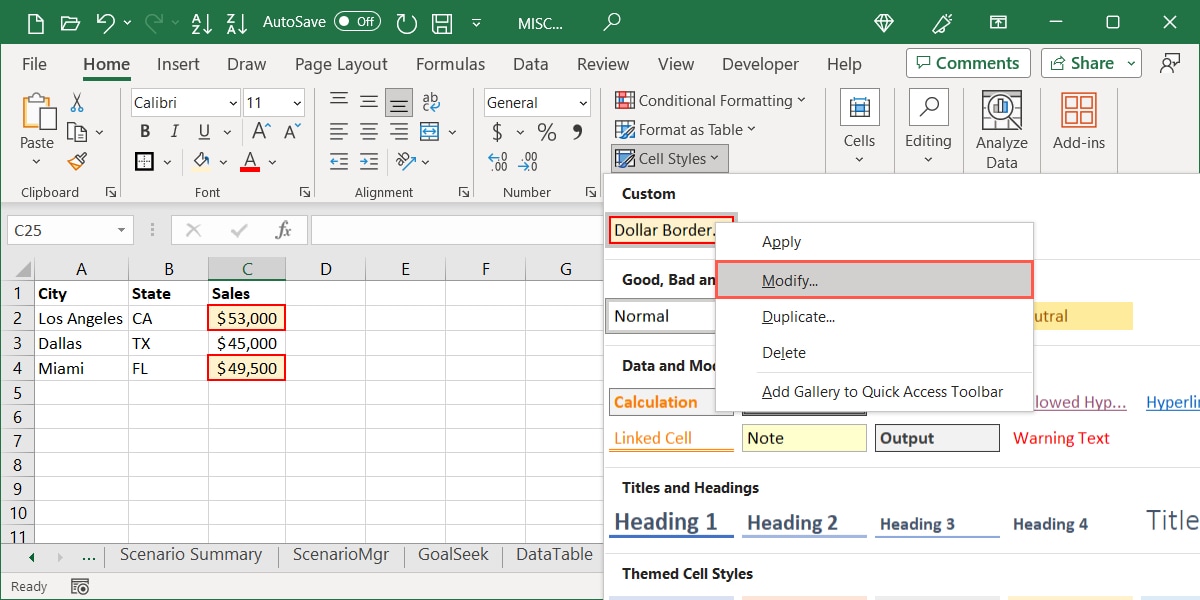This screenshot has height=600, width=1200.
Task: Click the Share button
Action: [1085, 63]
